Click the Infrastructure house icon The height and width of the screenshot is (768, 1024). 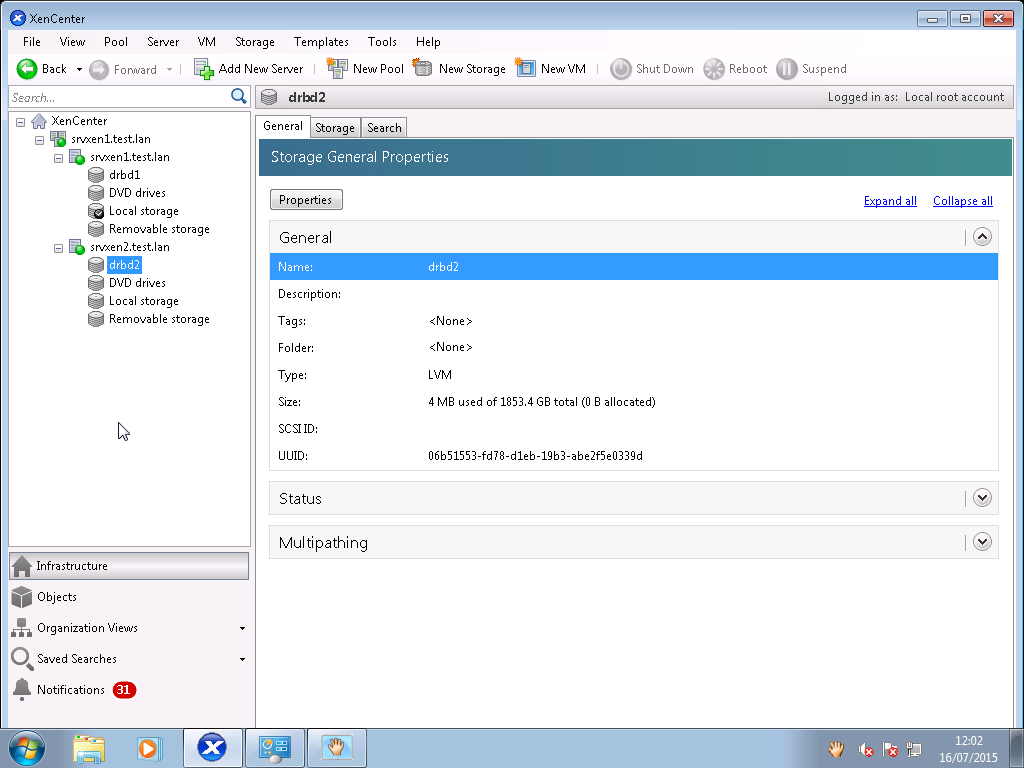coord(22,566)
